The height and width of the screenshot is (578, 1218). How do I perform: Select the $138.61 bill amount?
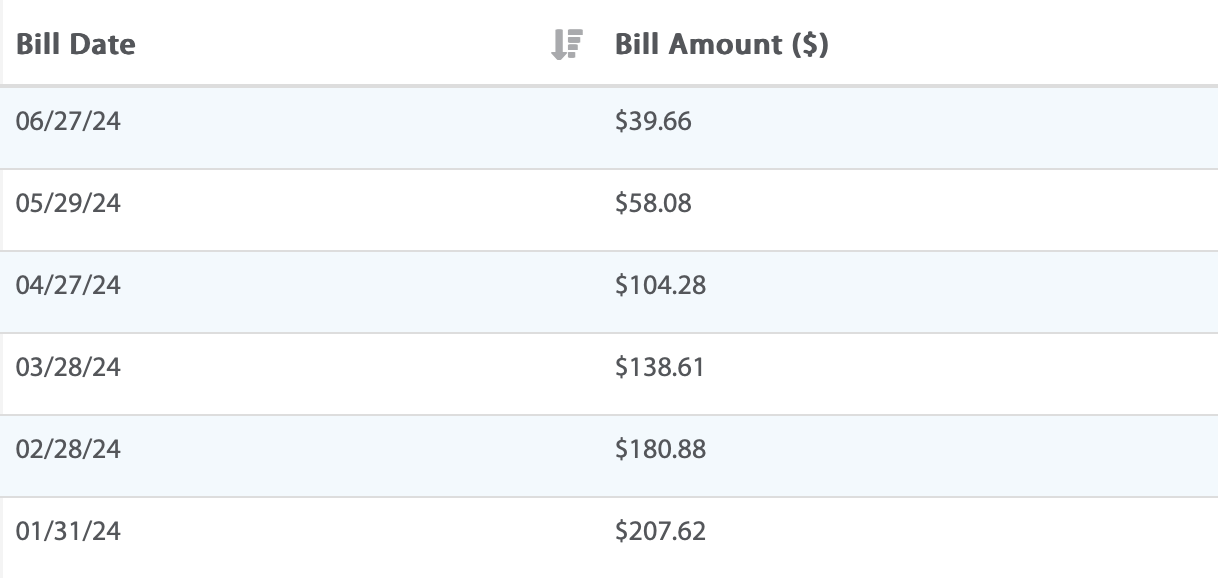click(x=660, y=367)
